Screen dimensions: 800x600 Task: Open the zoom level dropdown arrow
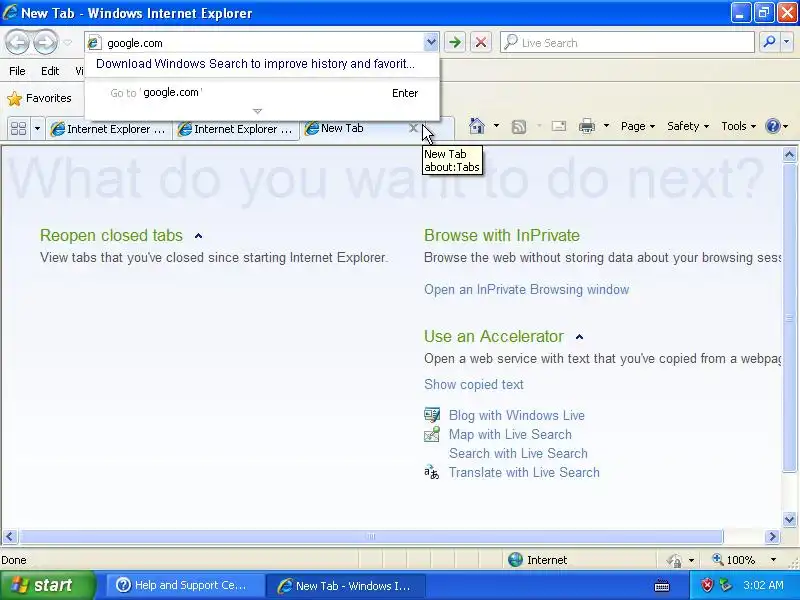(x=773, y=560)
